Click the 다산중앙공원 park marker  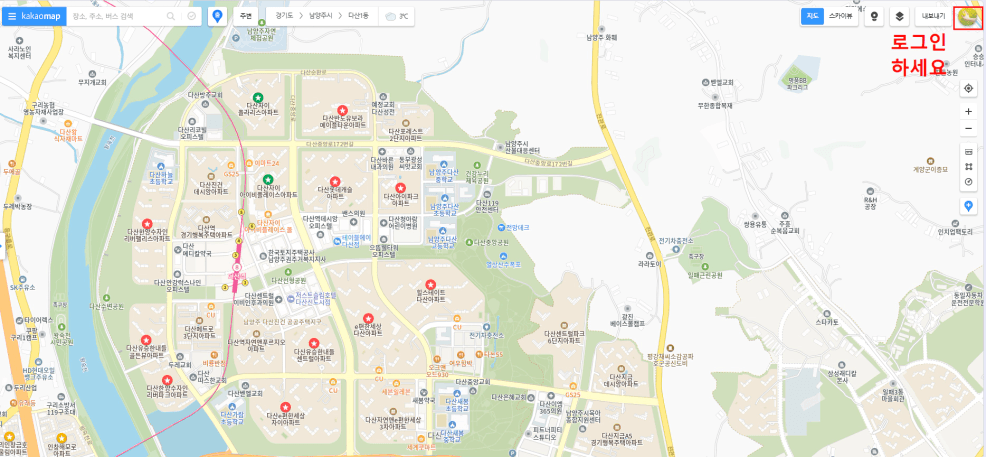point(468,241)
